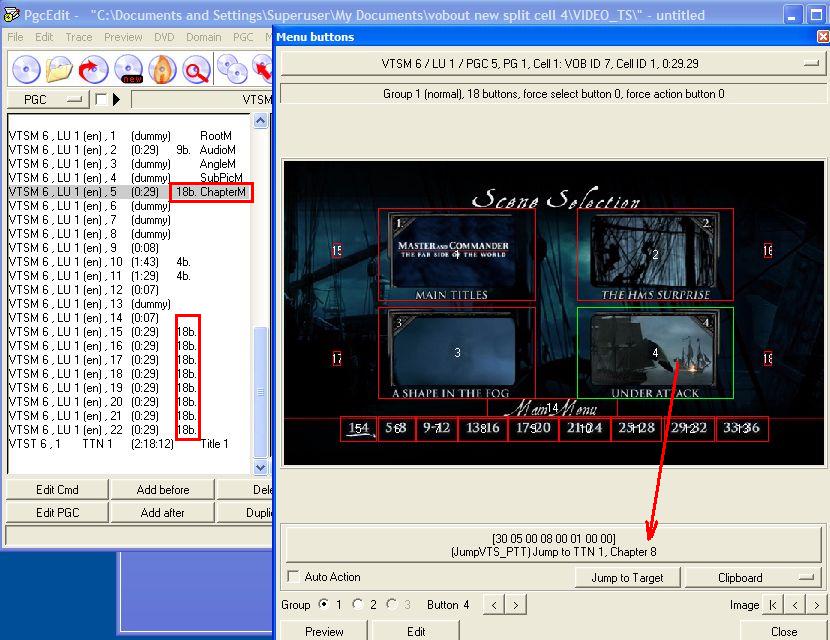Image resolution: width=830 pixels, height=640 pixels.
Task: Select Group 3 radio button
Action: (x=392, y=604)
